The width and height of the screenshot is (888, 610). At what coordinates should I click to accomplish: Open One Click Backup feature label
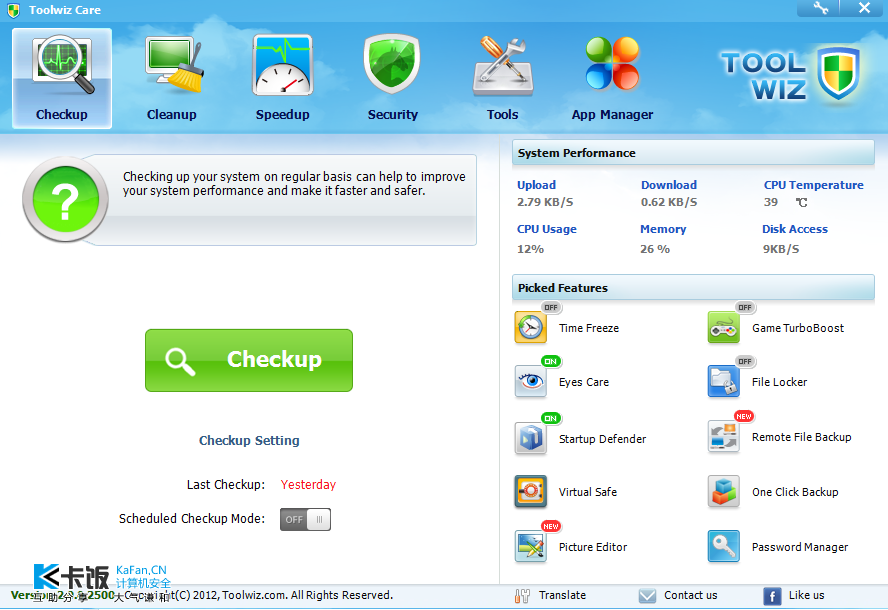[x=795, y=492]
